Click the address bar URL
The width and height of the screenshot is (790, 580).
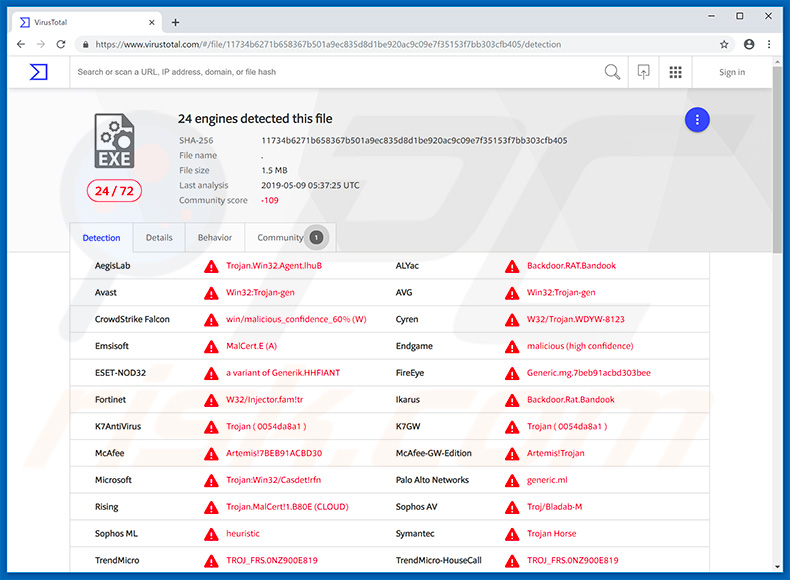(x=330, y=44)
